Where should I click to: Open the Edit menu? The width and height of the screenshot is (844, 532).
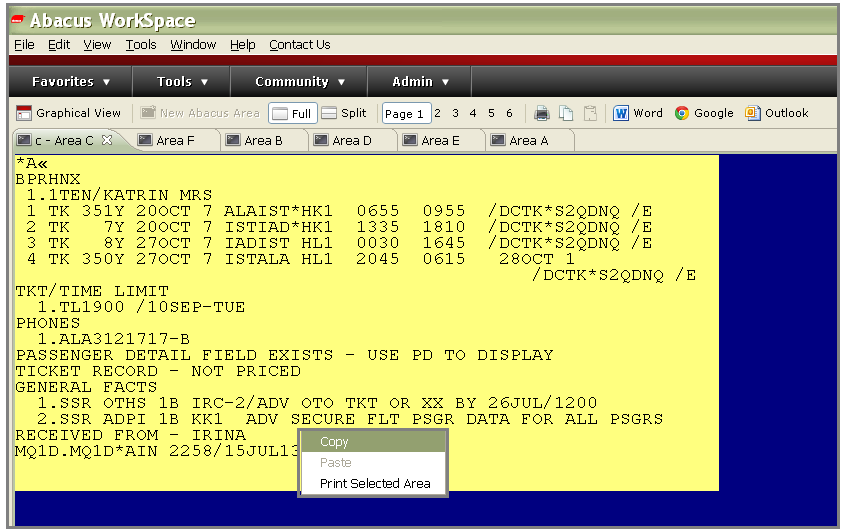[59, 45]
